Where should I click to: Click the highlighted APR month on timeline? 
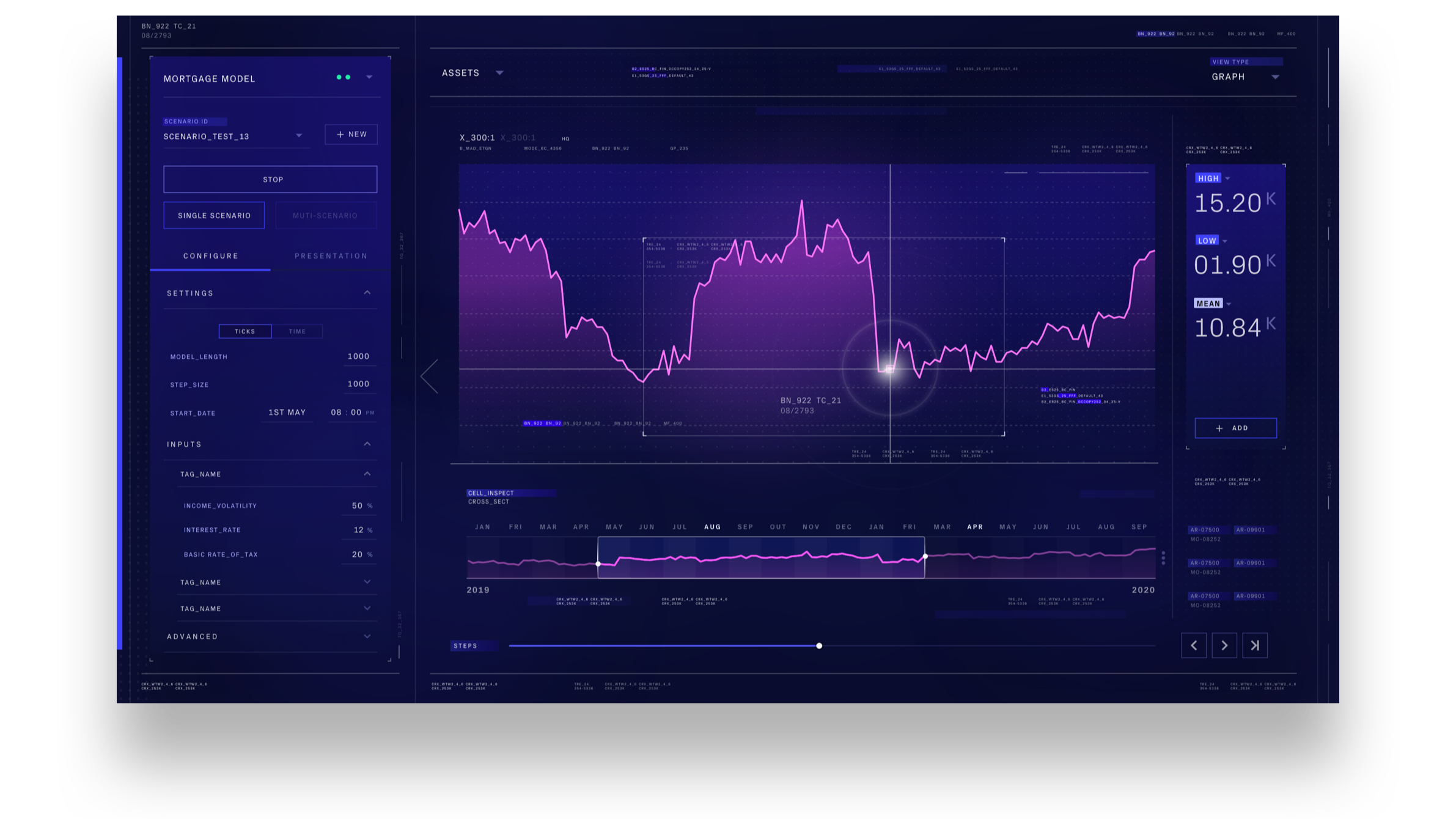point(975,527)
